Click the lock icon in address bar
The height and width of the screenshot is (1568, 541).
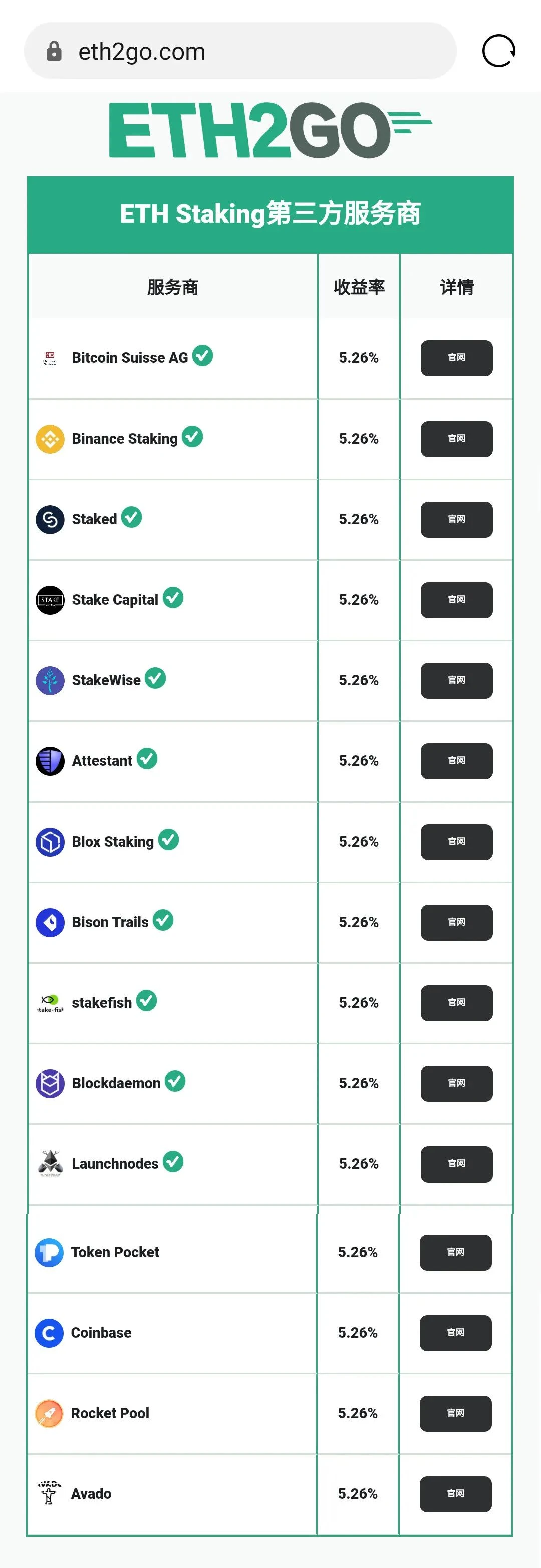coord(55,51)
